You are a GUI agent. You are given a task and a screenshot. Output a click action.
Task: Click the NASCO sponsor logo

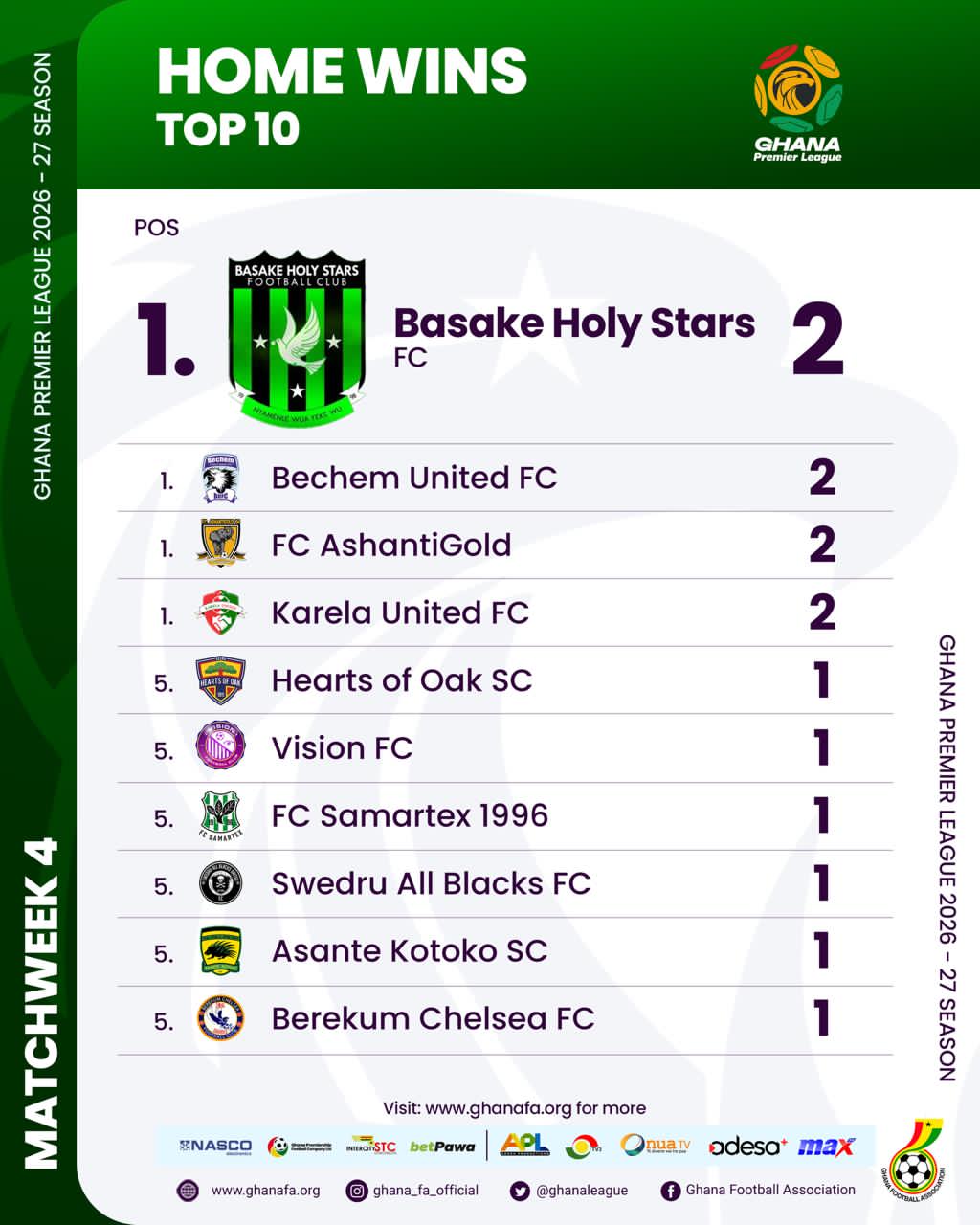215,1147
